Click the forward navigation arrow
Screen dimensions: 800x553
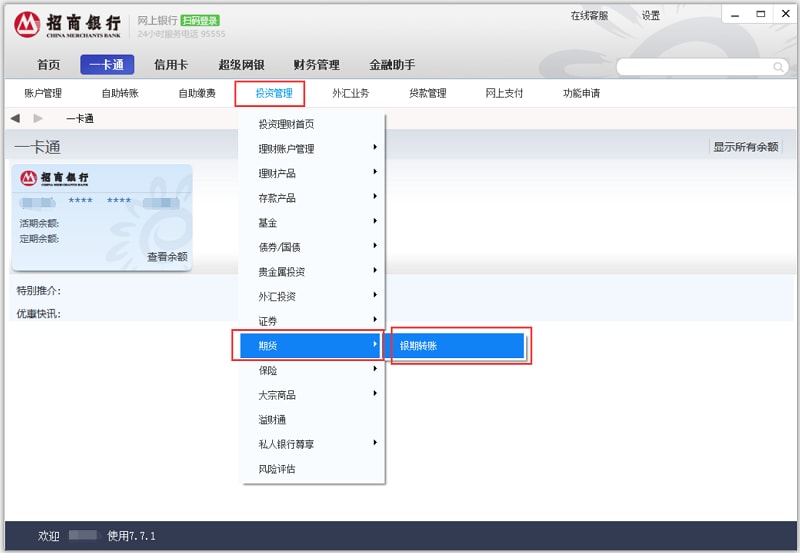coord(38,118)
